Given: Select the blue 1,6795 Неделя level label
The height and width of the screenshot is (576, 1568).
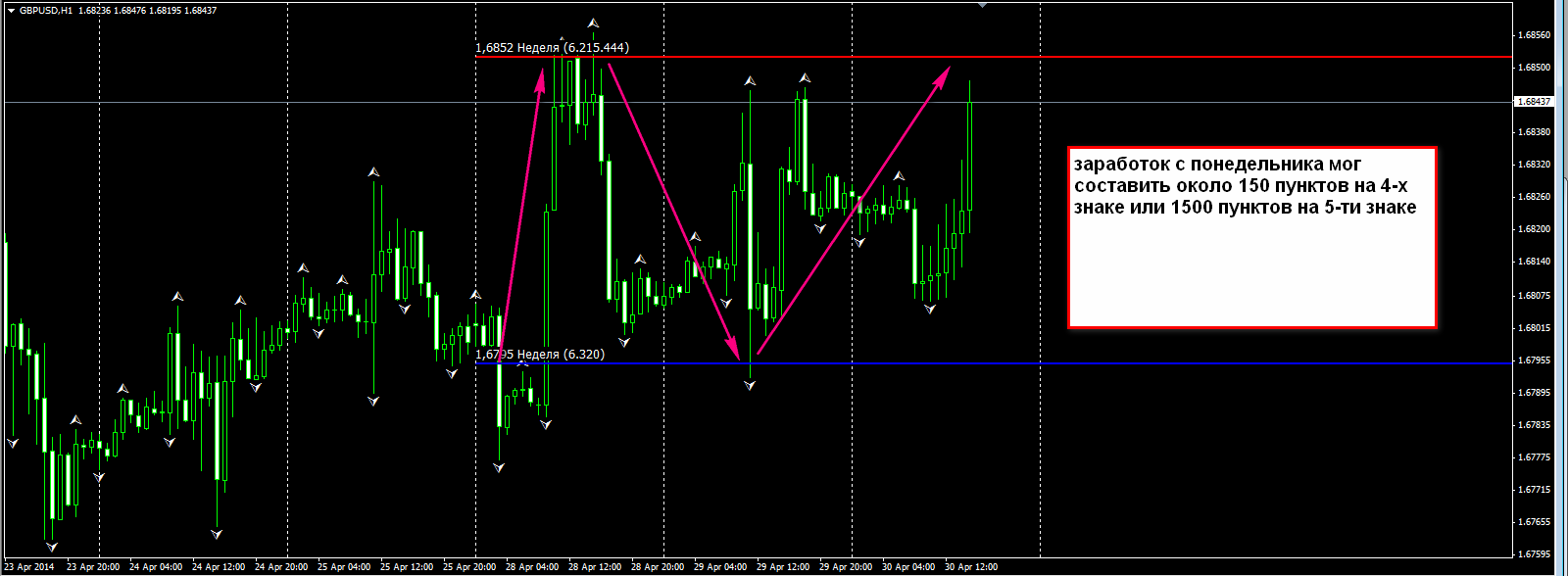Looking at the screenshot, I should tap(540, 354).
